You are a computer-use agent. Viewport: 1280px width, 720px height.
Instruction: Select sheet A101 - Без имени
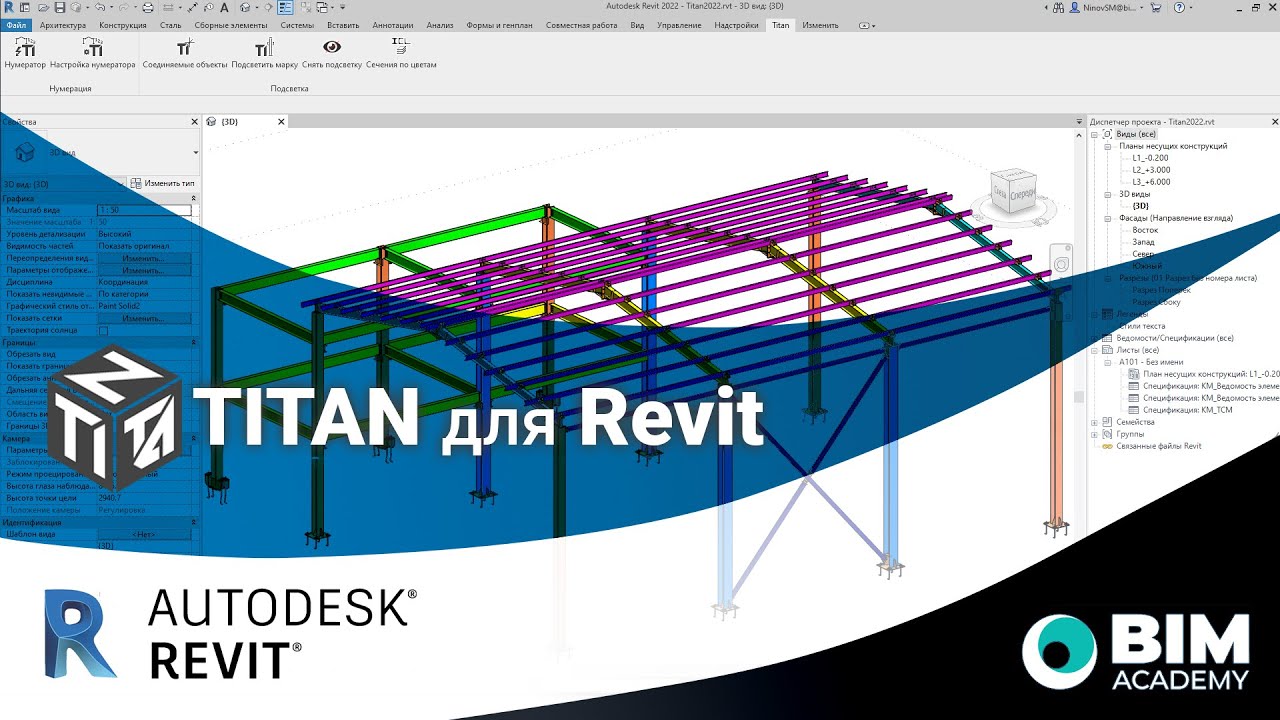(1151, 362)
